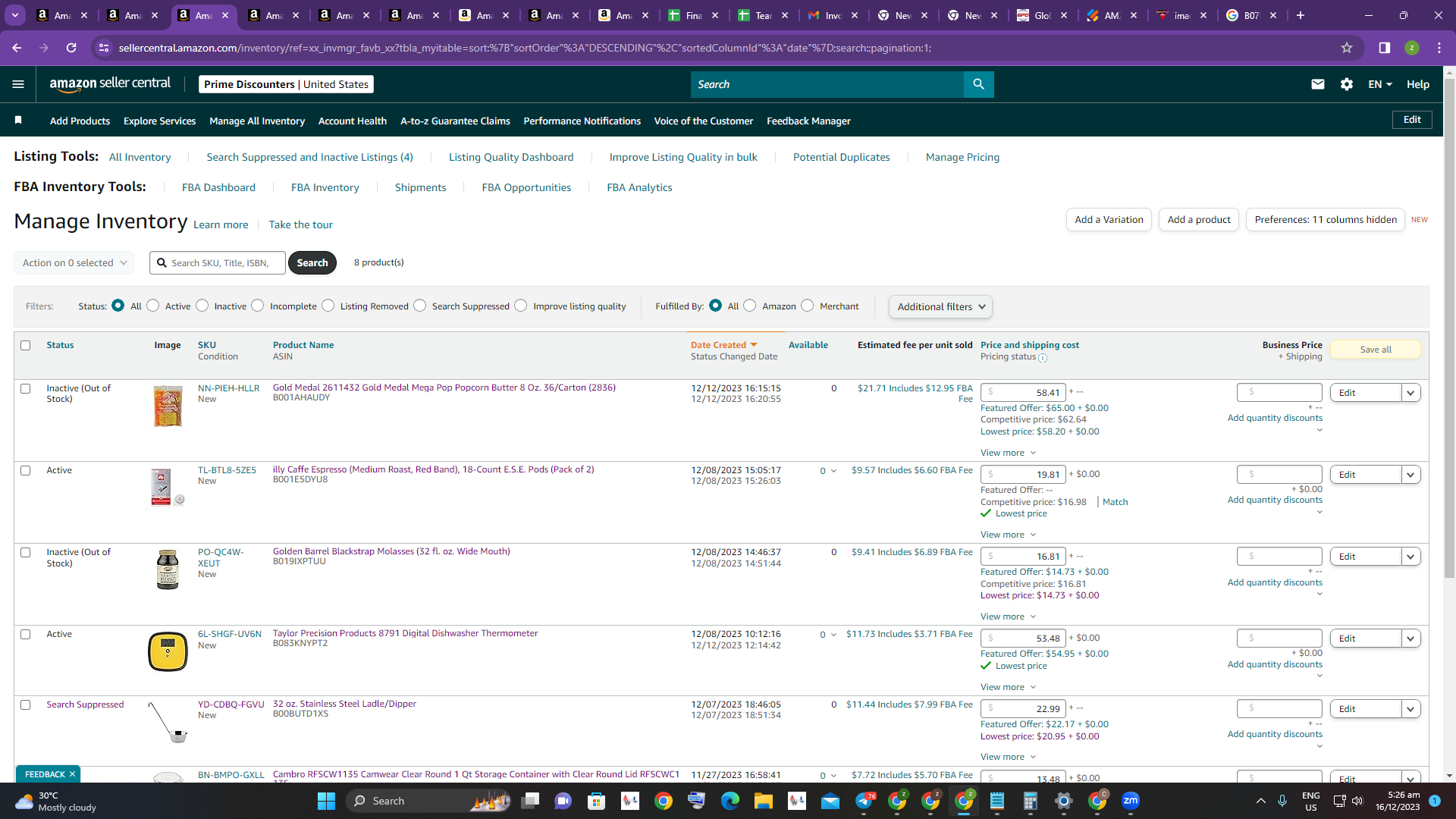Click the Amazon Seller Central logo

(x=110, y=84)
